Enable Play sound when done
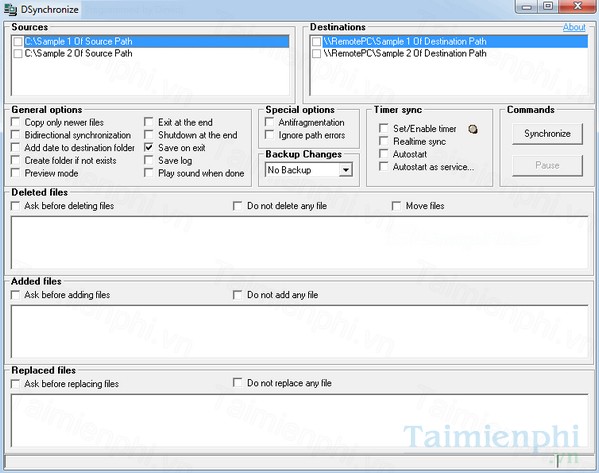599x473 pixels. click(x=149, y=173)
